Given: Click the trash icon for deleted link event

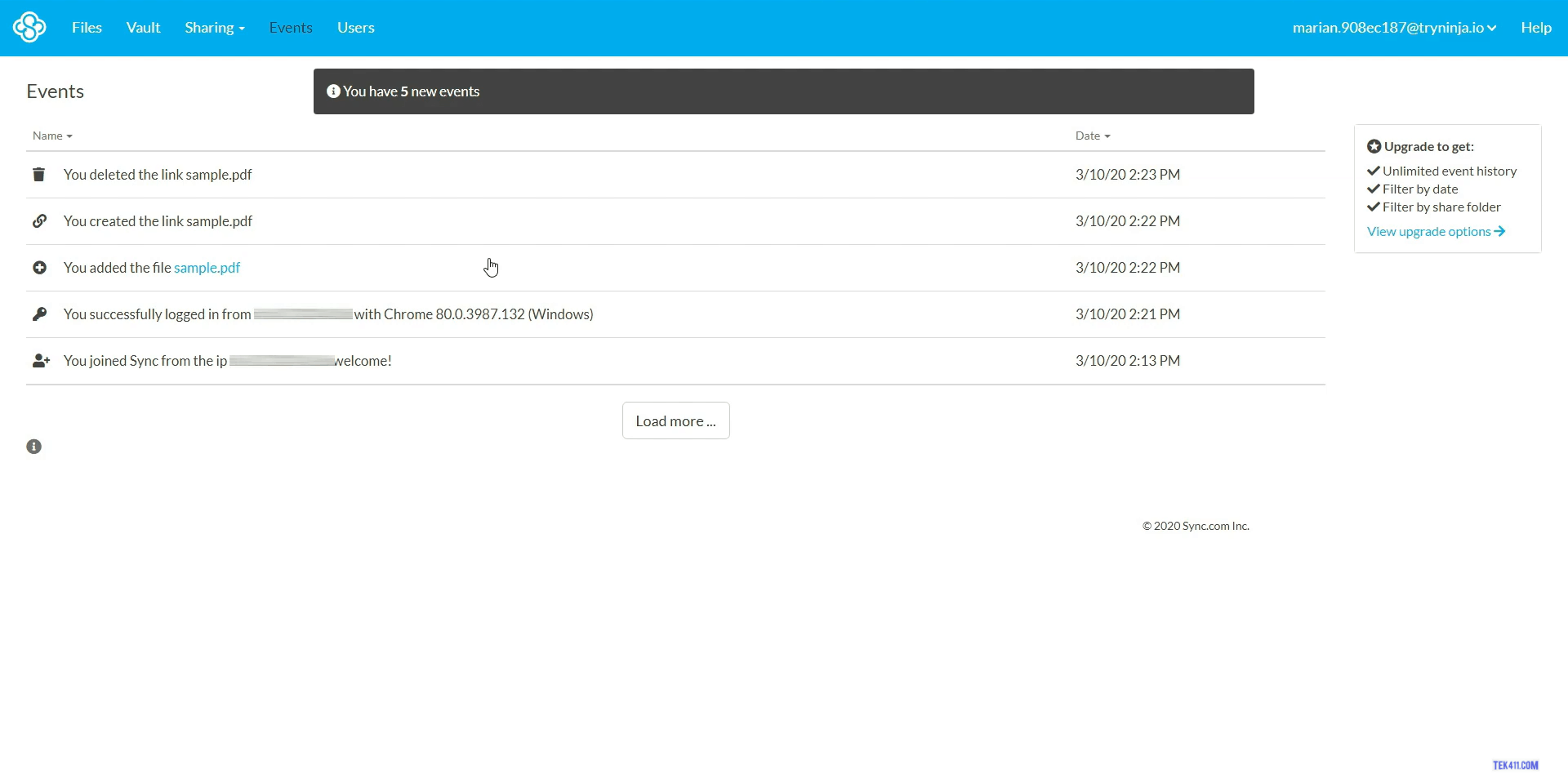Looking at the screenshot, I should coord(38,175).
